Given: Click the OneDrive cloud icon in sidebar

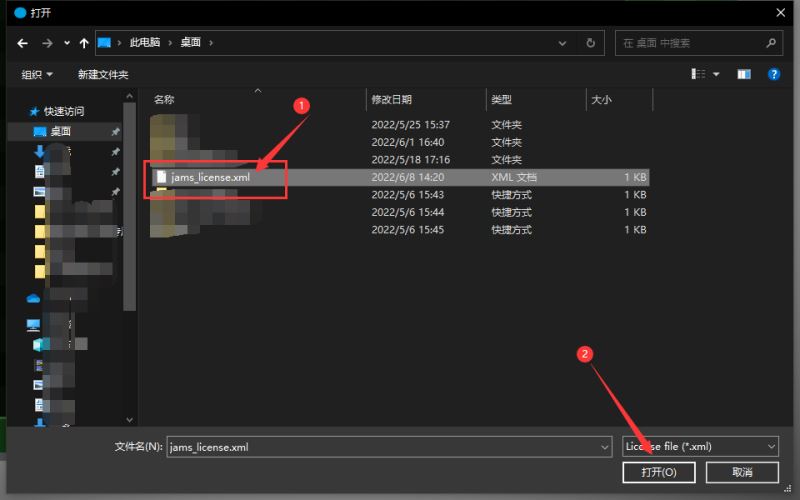Looking at the screenshot, I should click(x=33, y=298).
